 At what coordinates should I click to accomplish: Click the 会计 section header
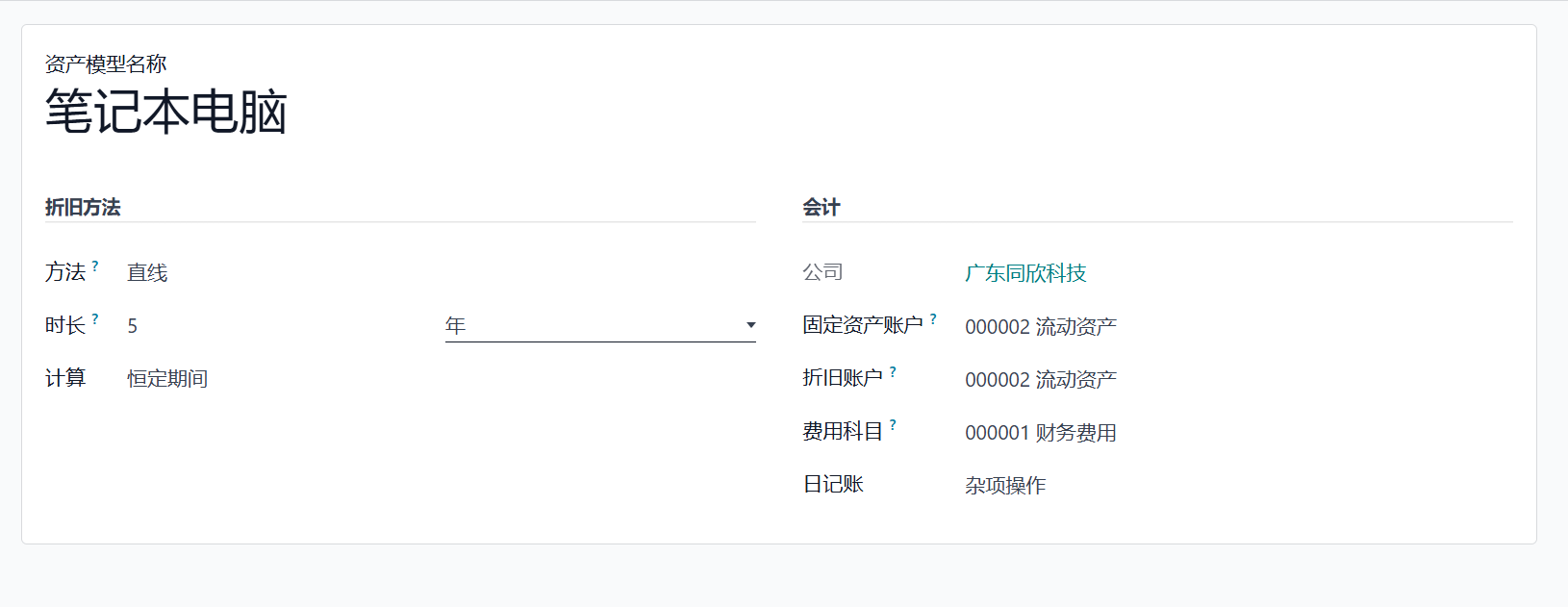click(x=822, y=207)
